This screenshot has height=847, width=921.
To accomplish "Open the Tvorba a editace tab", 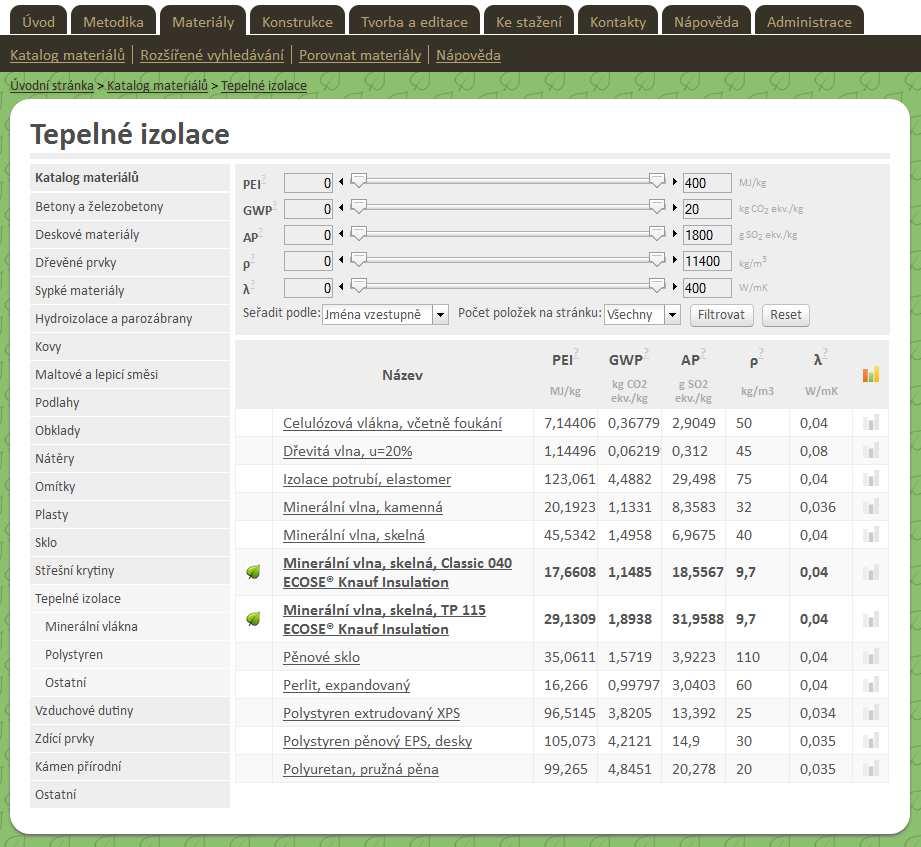I will 414,21.
